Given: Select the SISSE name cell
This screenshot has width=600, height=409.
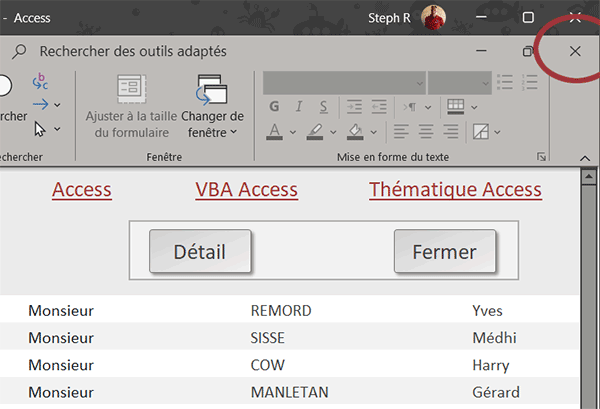Looking at the screenshot, I should tap(267, 338).
